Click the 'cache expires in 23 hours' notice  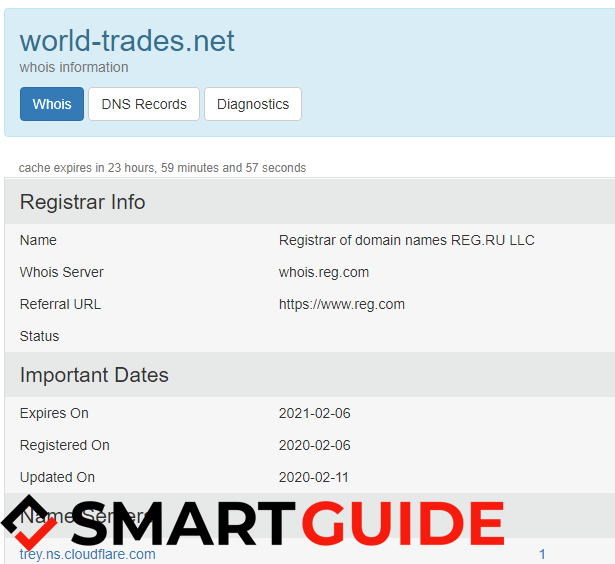coord(162,168)
